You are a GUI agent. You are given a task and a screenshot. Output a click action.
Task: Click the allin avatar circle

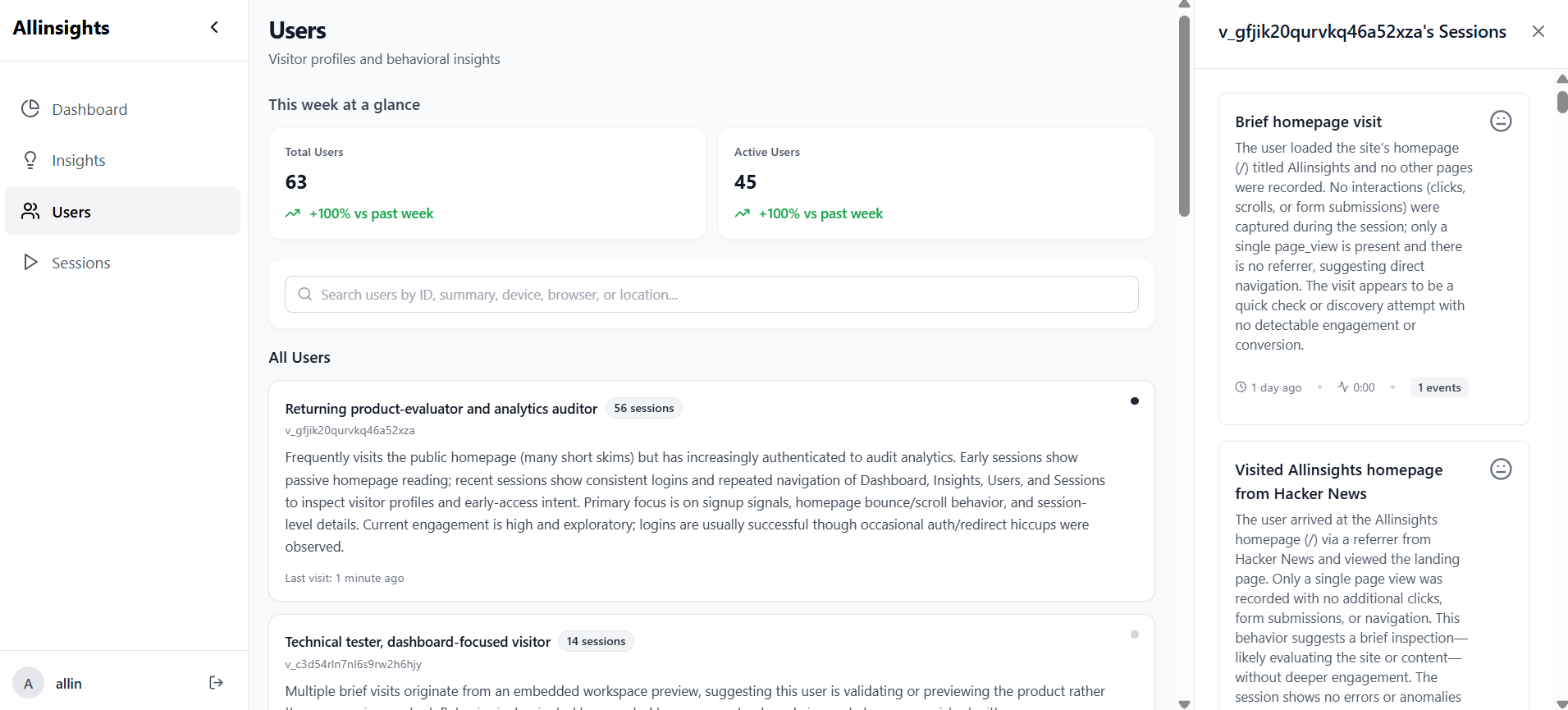coord(28,683)
